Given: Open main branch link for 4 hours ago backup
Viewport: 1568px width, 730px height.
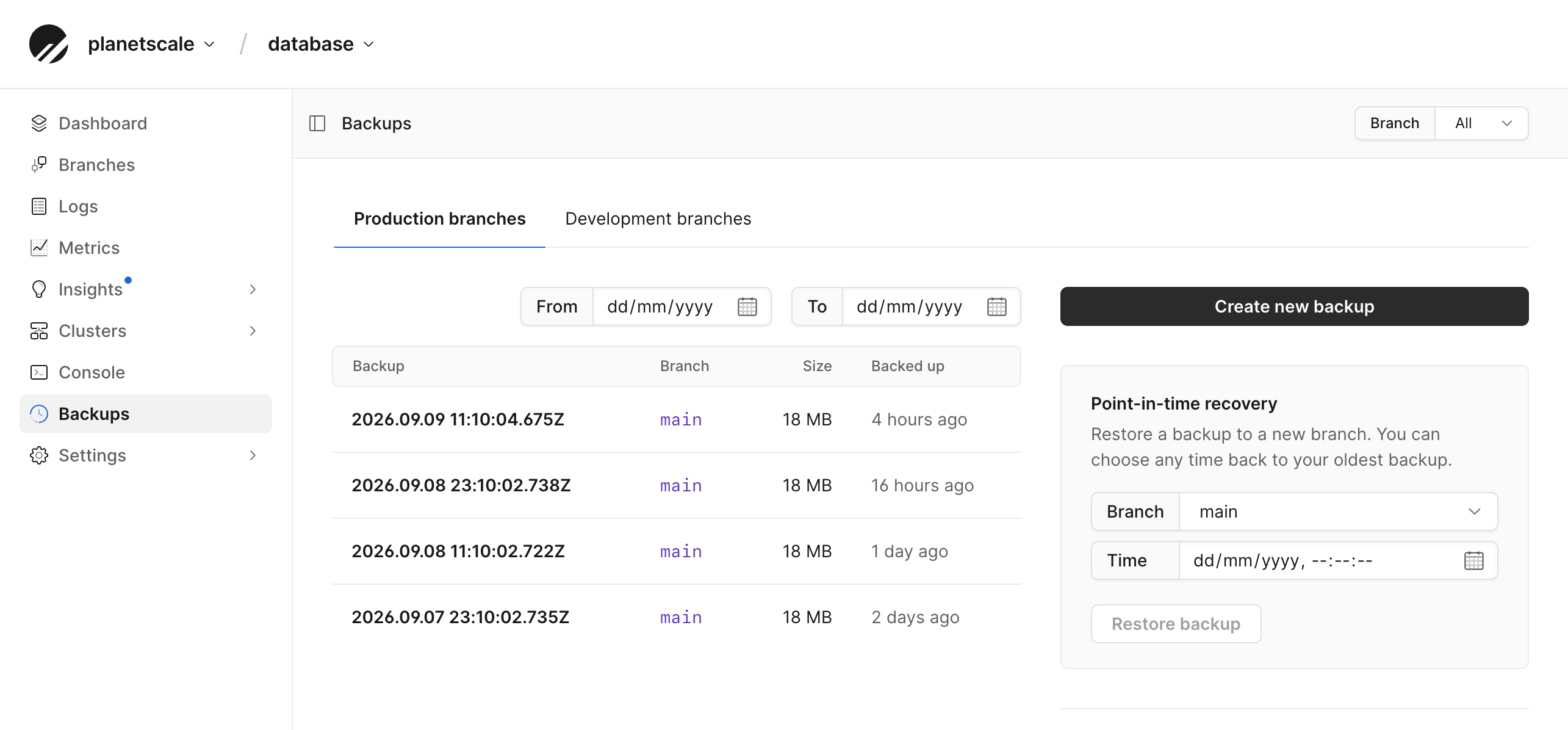Looking at the screenshot, I should pyautogui.click(x=681, y=419).
